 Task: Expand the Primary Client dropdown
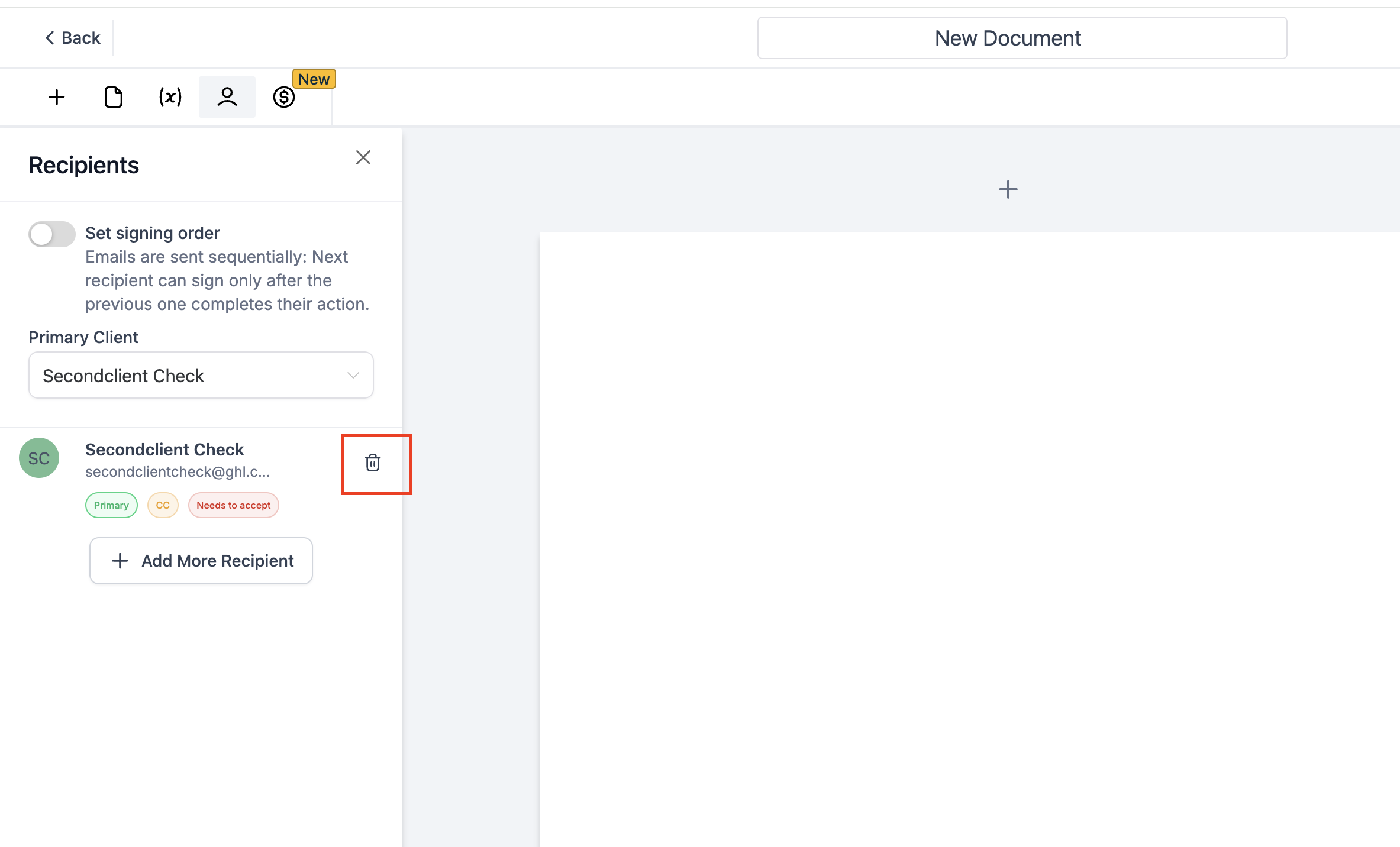coord(201,376)
